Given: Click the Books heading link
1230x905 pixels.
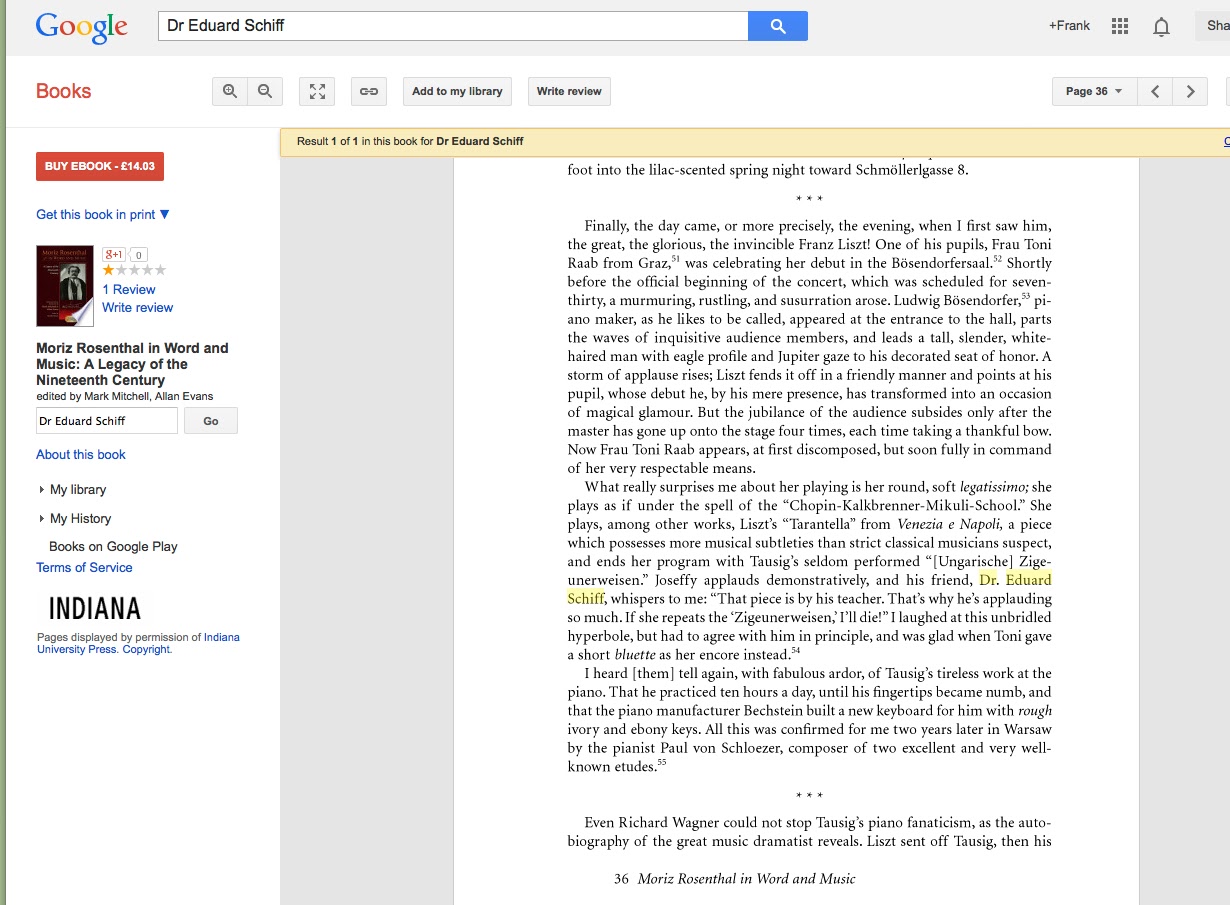Looking at the screenshot, I should click(x=63, y=91).
